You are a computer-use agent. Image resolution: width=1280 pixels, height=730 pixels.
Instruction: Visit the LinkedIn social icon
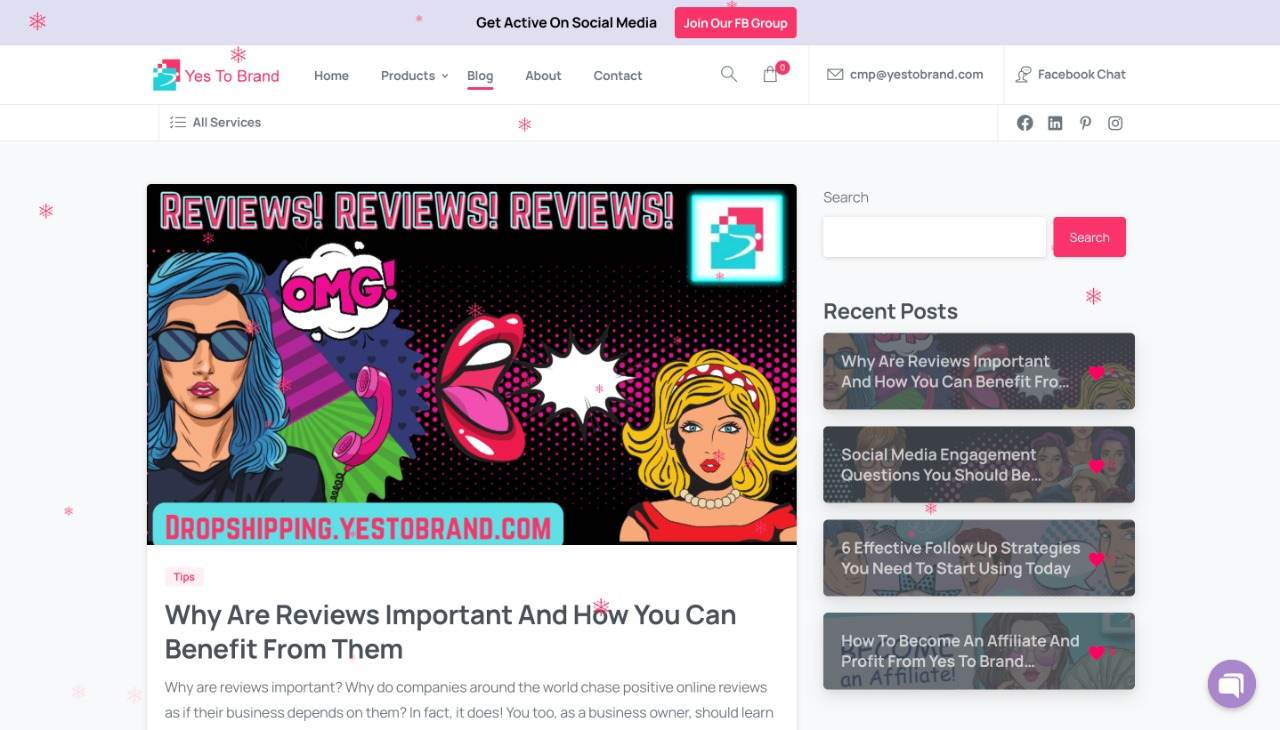(x=1055, y=123)
